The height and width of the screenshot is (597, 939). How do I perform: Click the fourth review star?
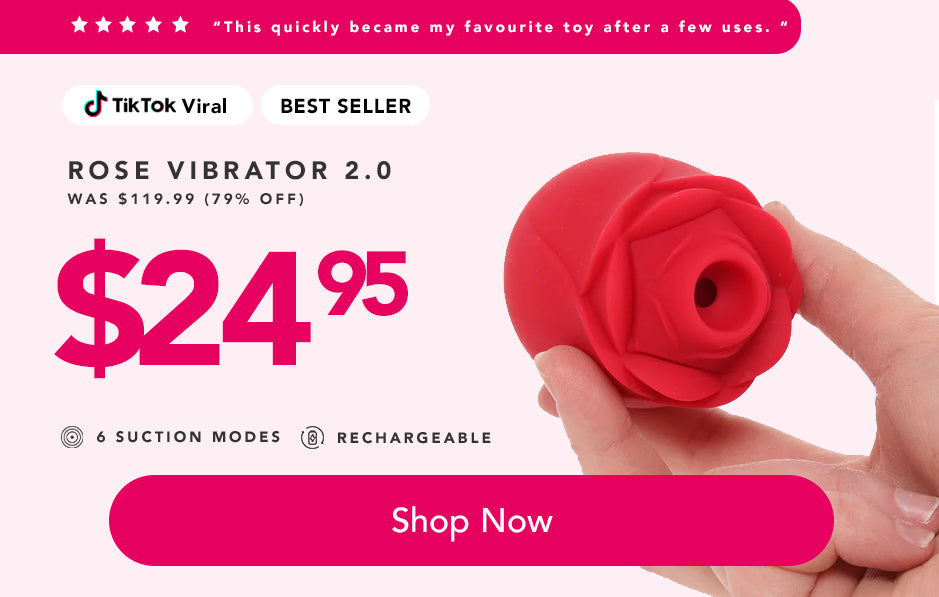153,25
